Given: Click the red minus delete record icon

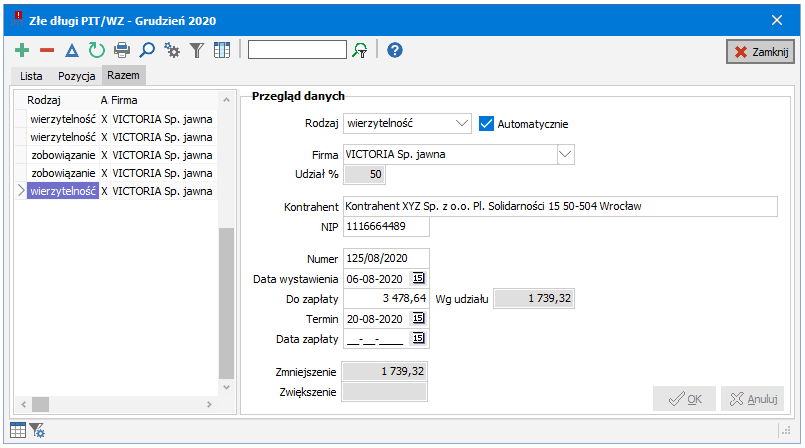Looking at the screenshot, I should (47, 50).
